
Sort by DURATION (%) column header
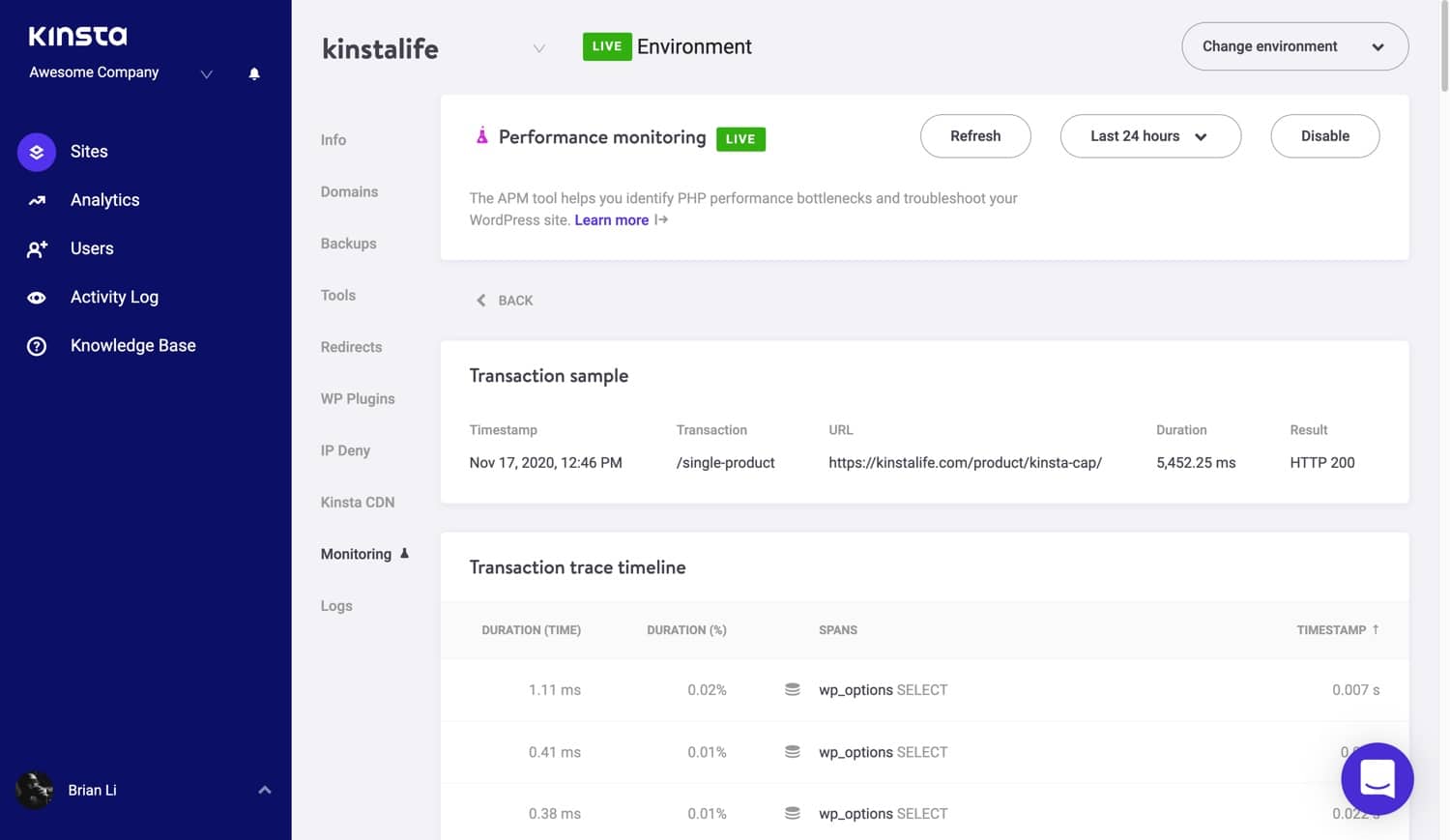pyautogui.click(x=686, y=630)
